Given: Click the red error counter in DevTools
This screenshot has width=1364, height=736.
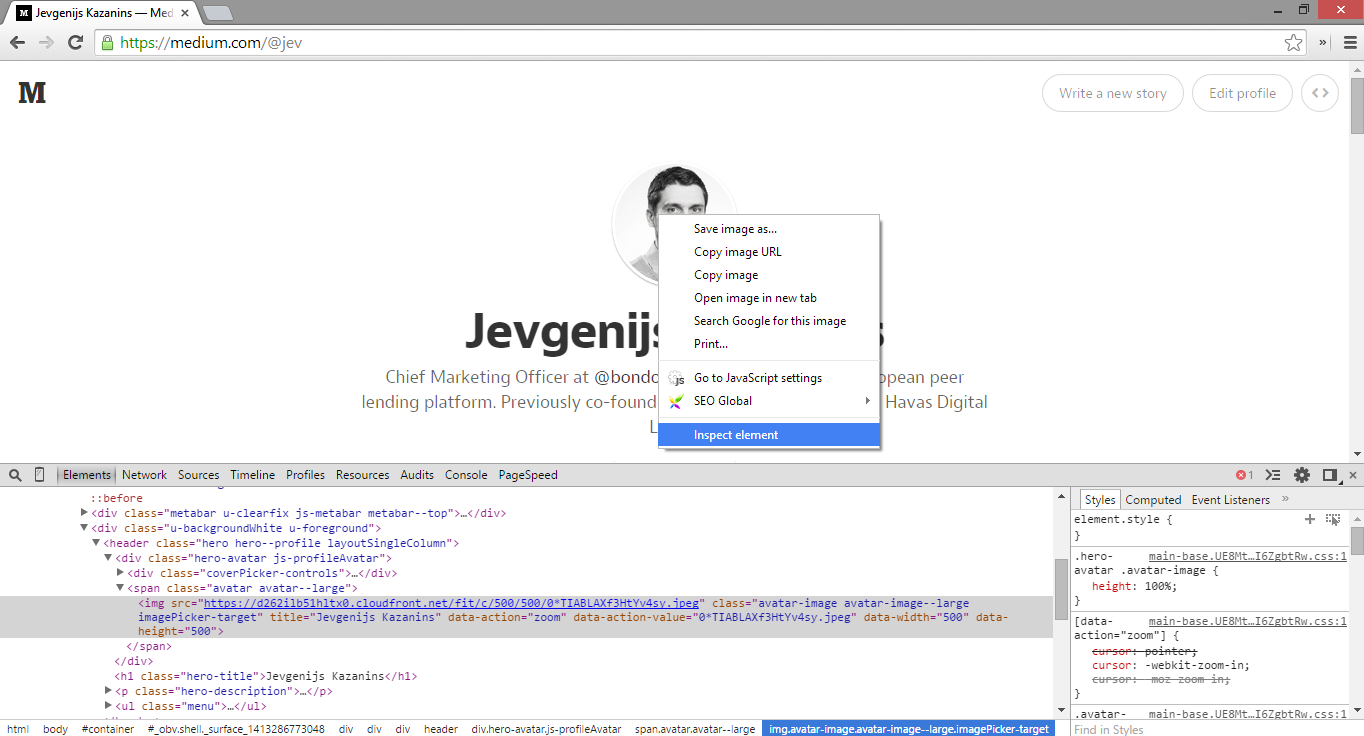Looking at the screenshot, I should click(1243, 474).
